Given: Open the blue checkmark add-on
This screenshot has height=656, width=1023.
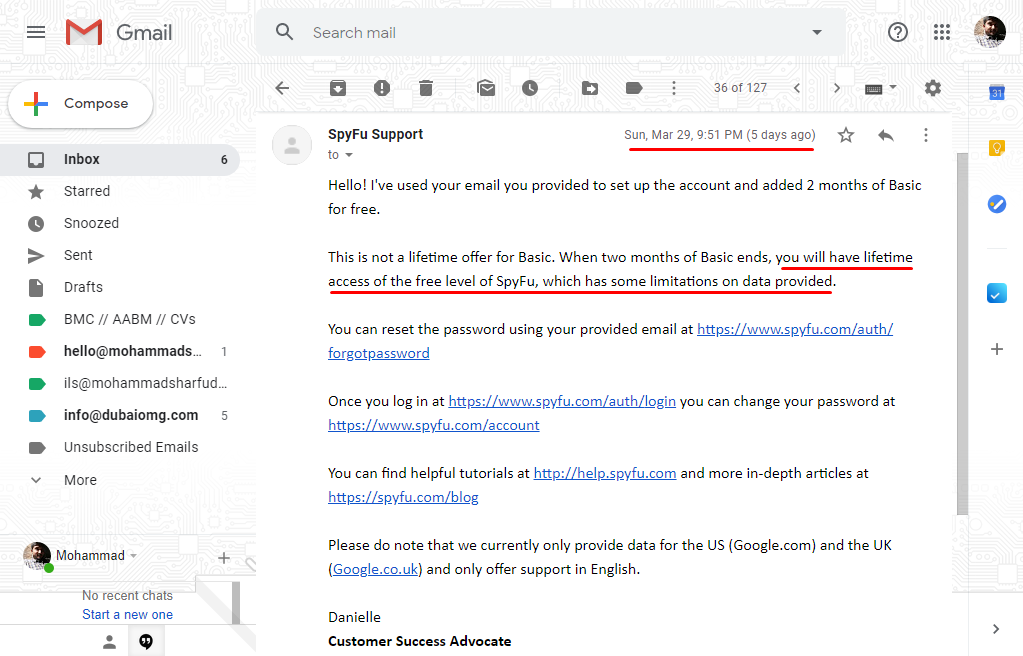Looking at the screenshot, I should 997,294.
